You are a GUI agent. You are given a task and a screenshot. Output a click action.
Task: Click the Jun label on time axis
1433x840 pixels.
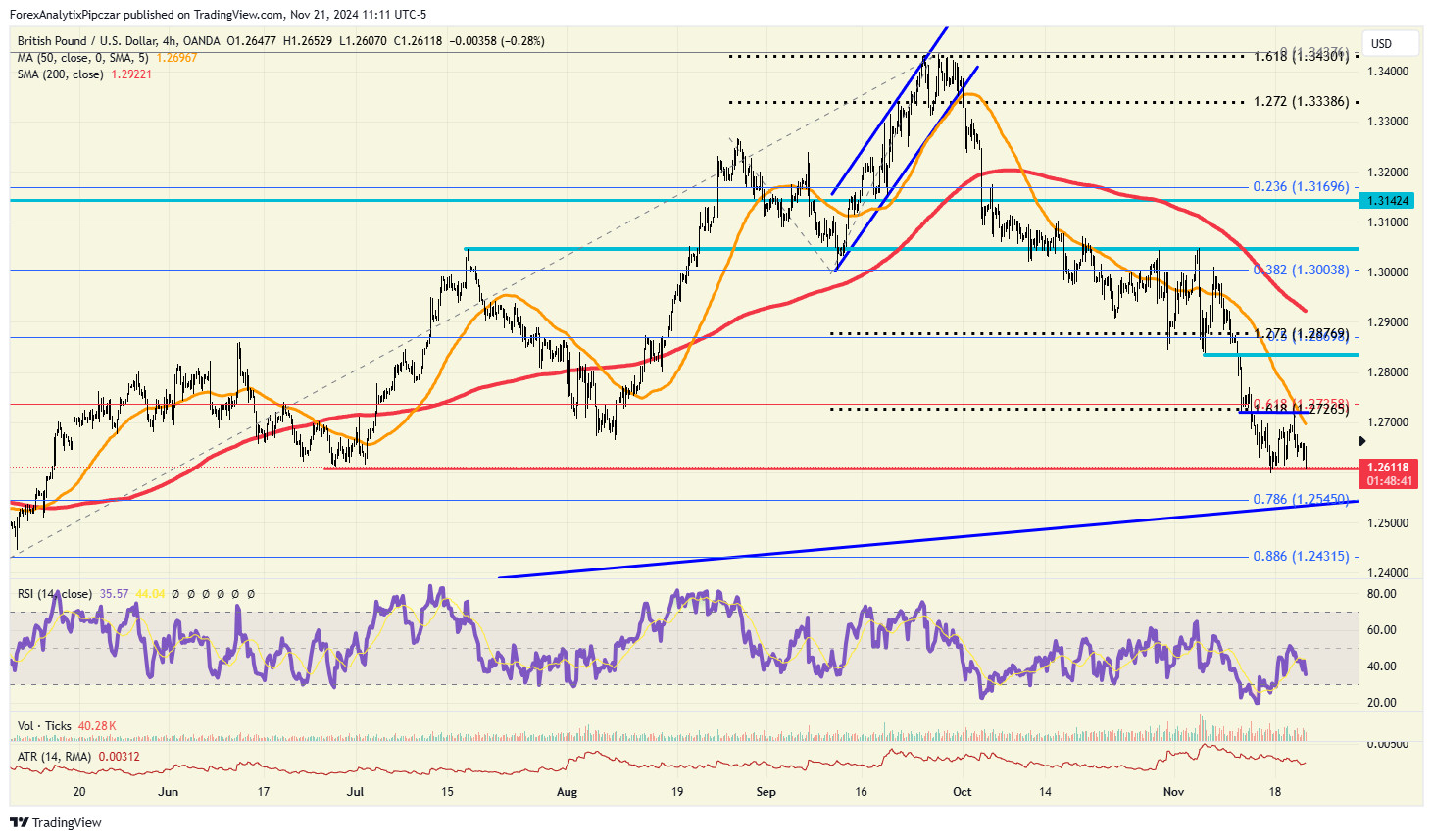coord(169,792)
